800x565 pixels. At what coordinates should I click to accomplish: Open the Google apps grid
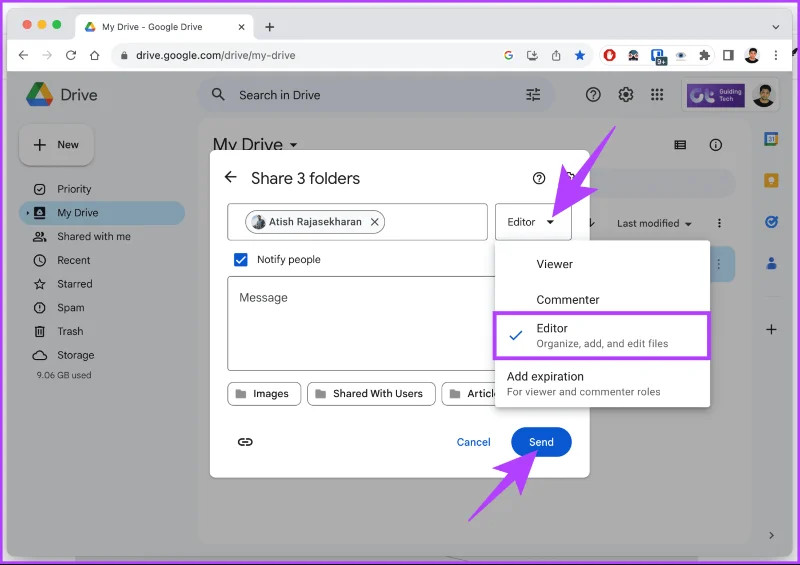[x=657, y=94]
